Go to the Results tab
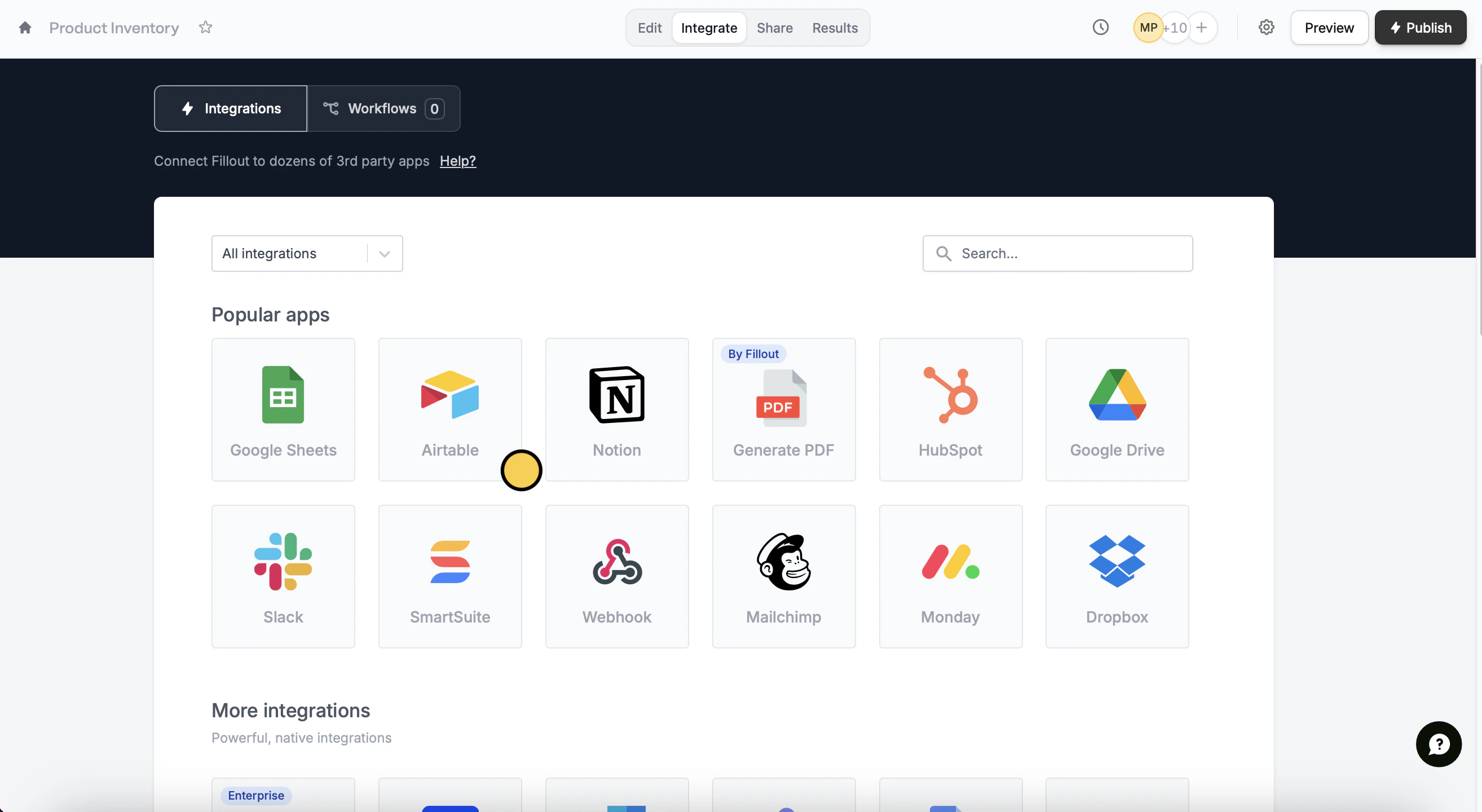Viewport: 1482px width, 812px height. (834, 28)
